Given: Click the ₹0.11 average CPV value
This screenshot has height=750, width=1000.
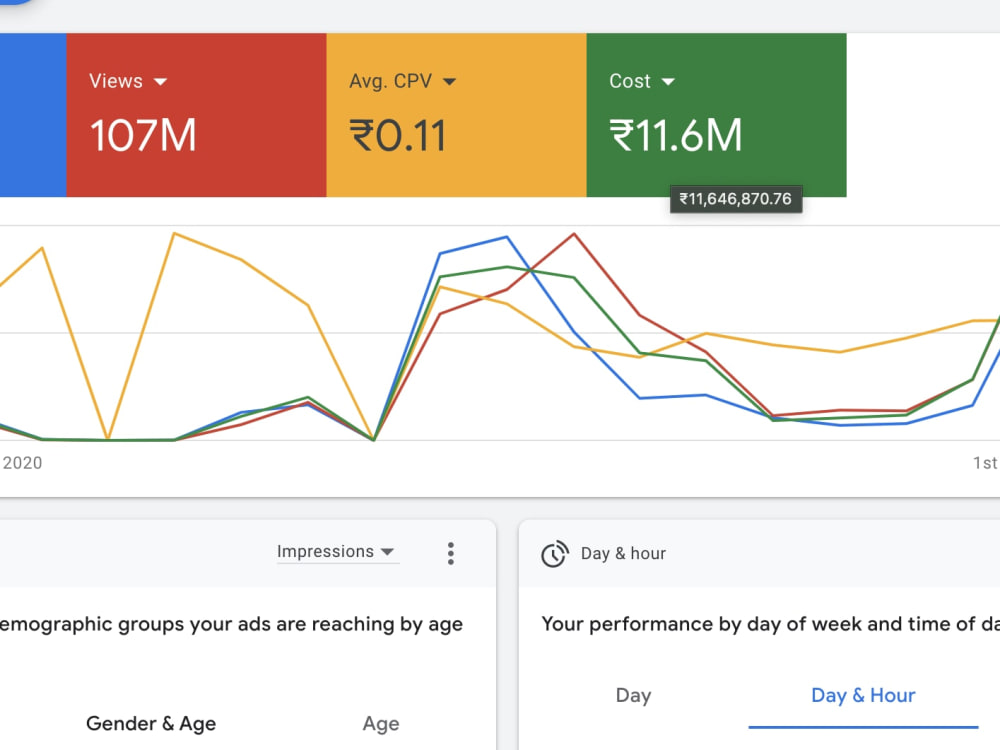Looking at the screenshot, I should (397, 135).
